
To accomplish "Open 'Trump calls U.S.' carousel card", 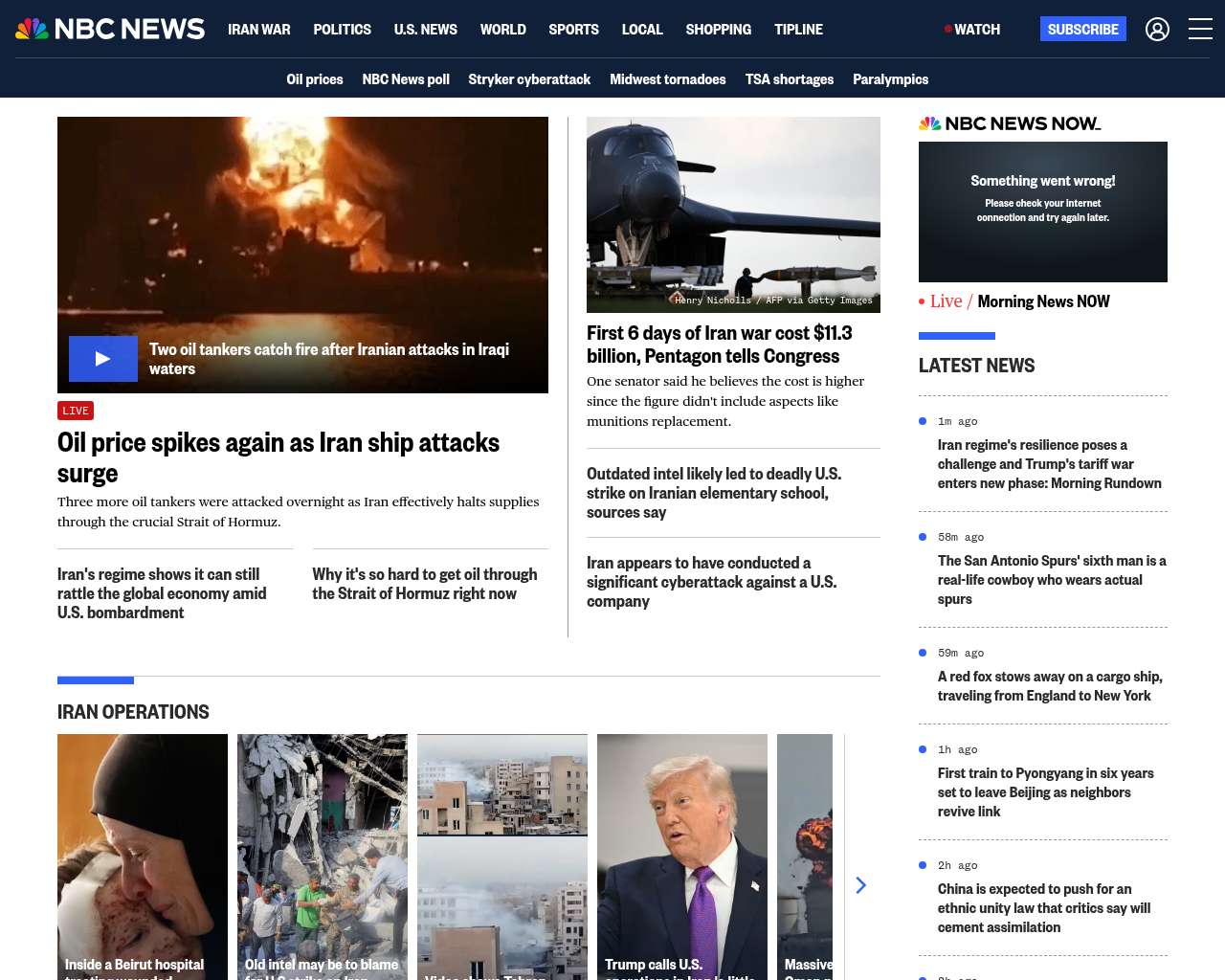I will [682, 857].
